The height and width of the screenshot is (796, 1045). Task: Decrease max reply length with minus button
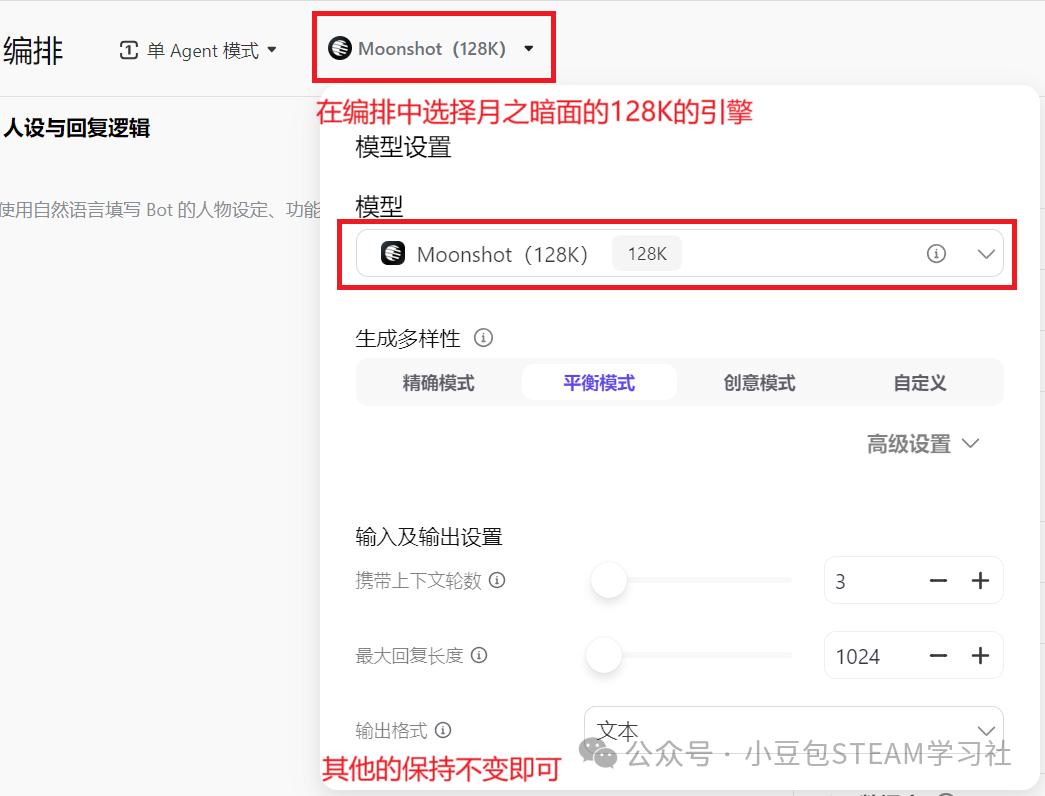tap(938, 656)
